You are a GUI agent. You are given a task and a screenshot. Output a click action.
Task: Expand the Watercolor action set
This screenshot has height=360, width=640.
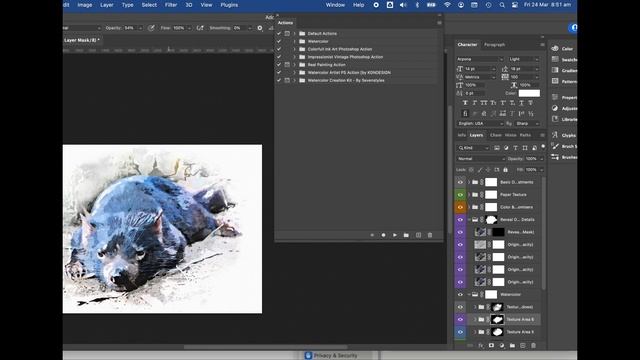(x=294, y=41)
